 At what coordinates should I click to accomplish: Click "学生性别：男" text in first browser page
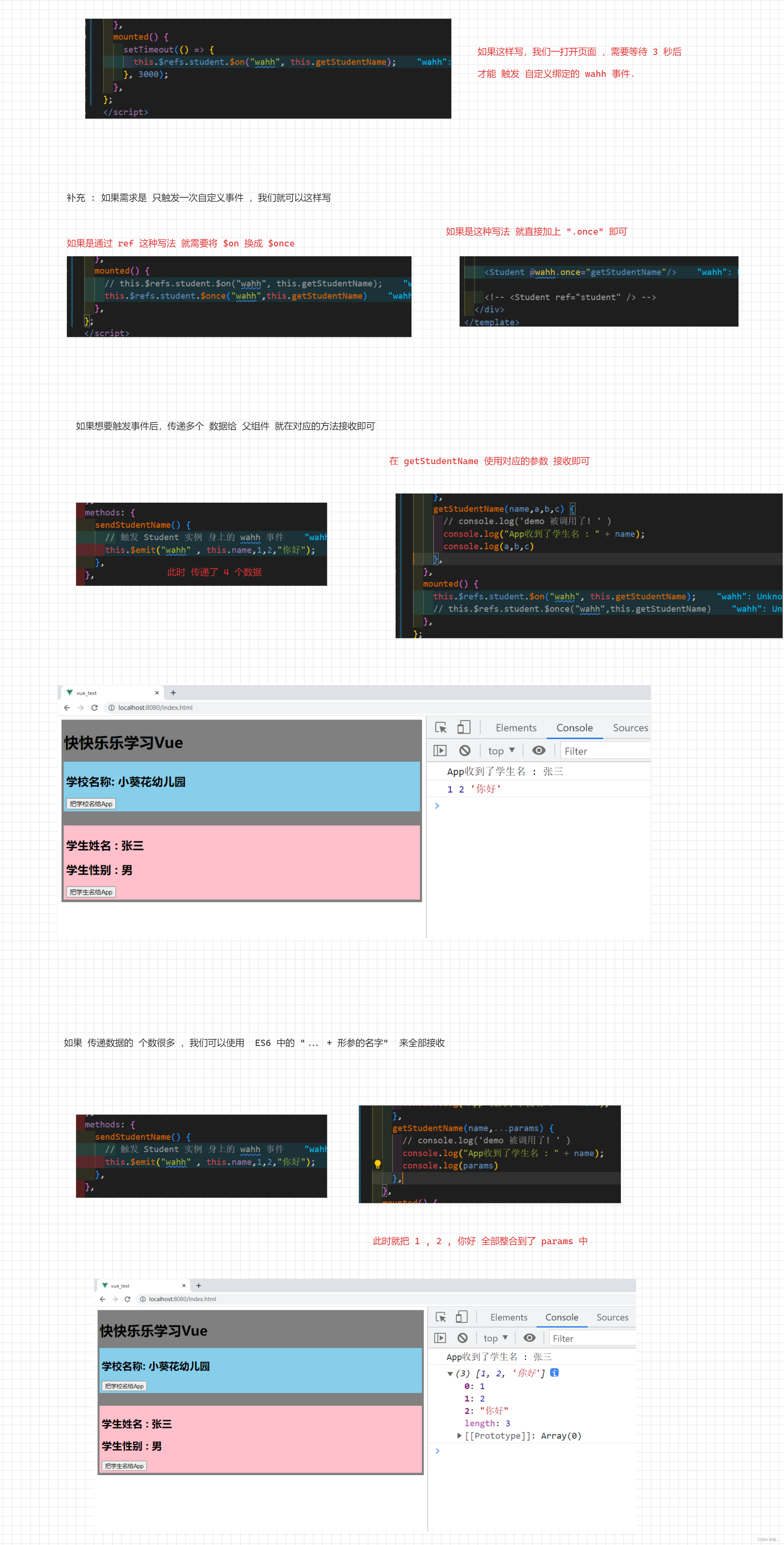click(x=99, y=870)
